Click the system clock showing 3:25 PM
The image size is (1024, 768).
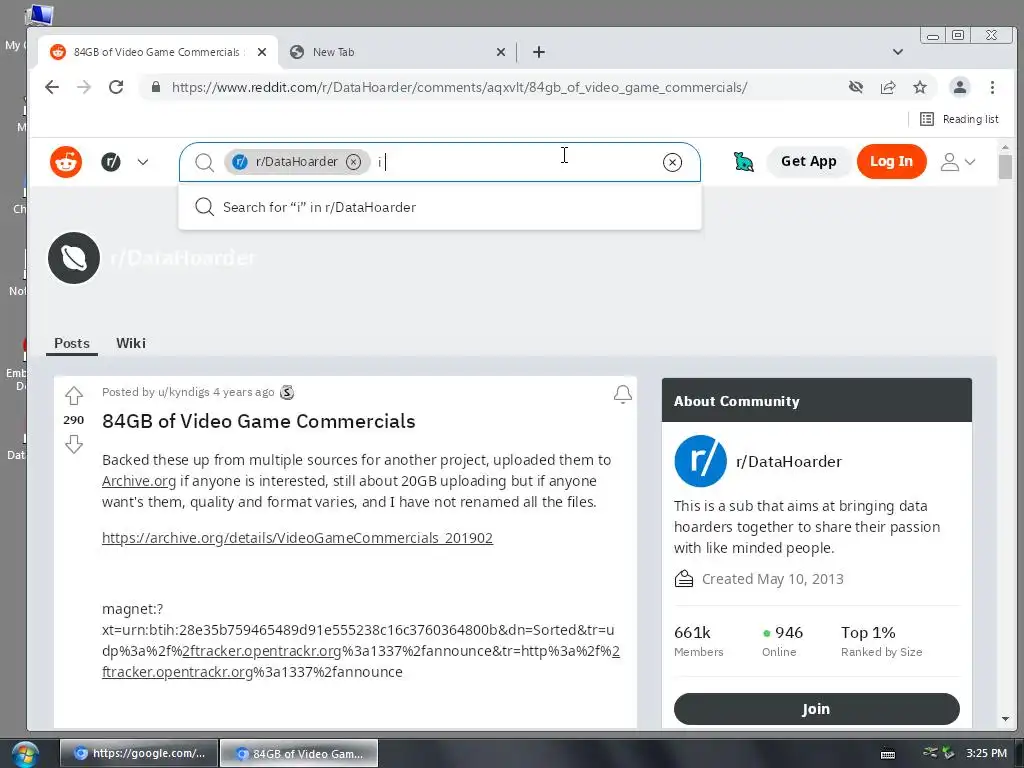pyautogui.click(x=986, y=753)
